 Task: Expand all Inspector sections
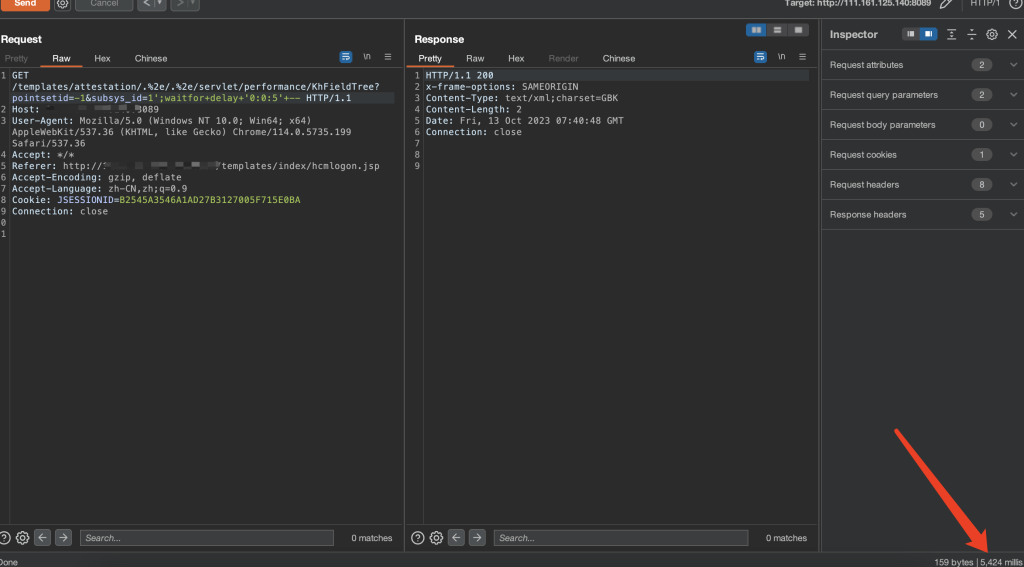point(952,34)
